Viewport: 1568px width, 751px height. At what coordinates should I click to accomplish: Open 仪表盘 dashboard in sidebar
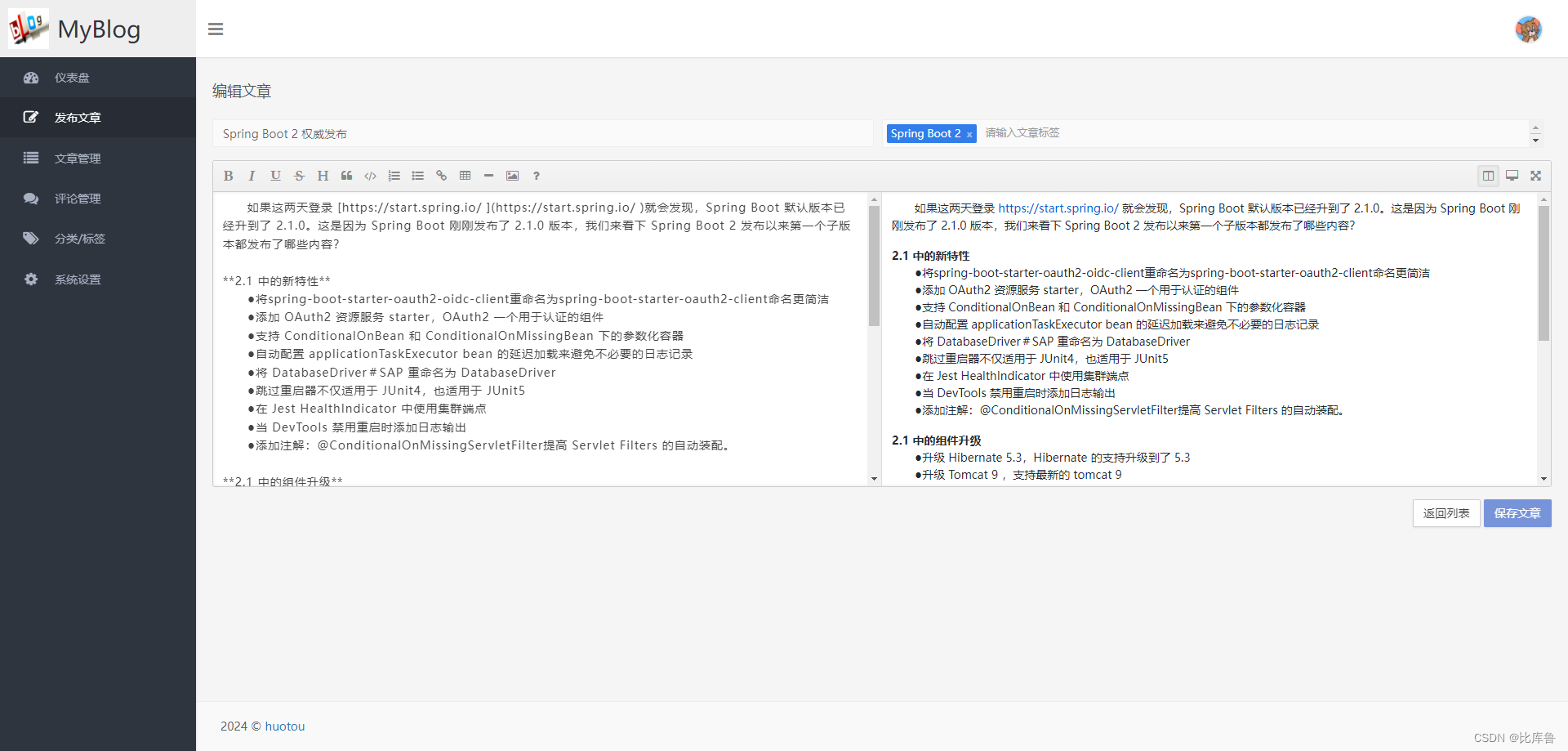point(98,78)
